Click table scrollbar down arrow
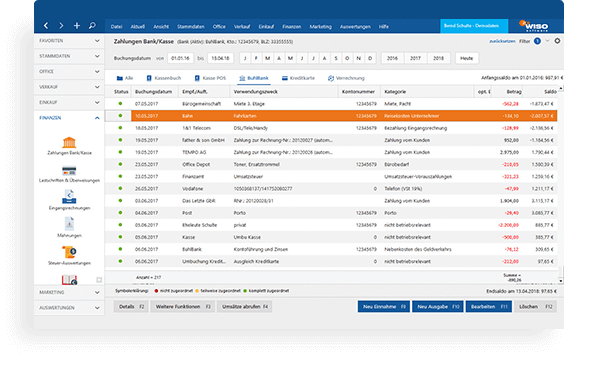Image resolution: width=600 pixels, height=392 pixels. [x=561, y=281]
